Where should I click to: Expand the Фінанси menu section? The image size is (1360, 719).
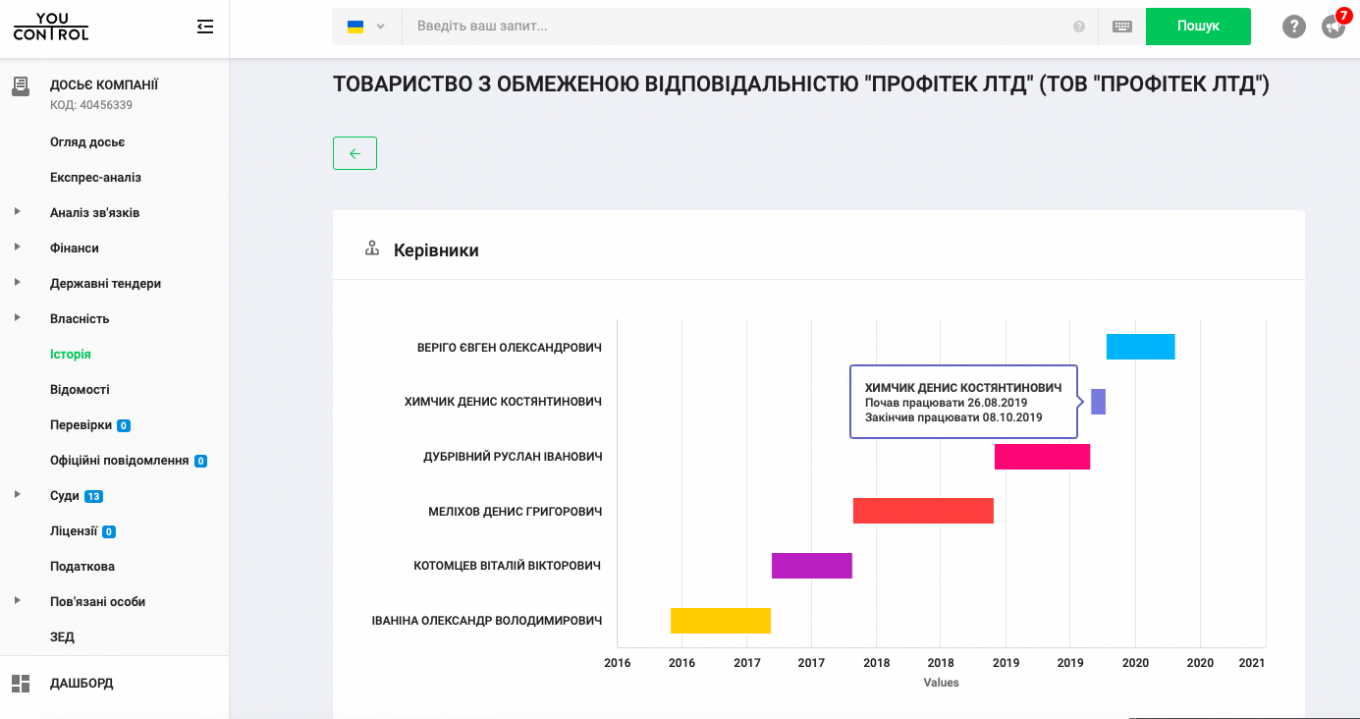click(18, 247)
